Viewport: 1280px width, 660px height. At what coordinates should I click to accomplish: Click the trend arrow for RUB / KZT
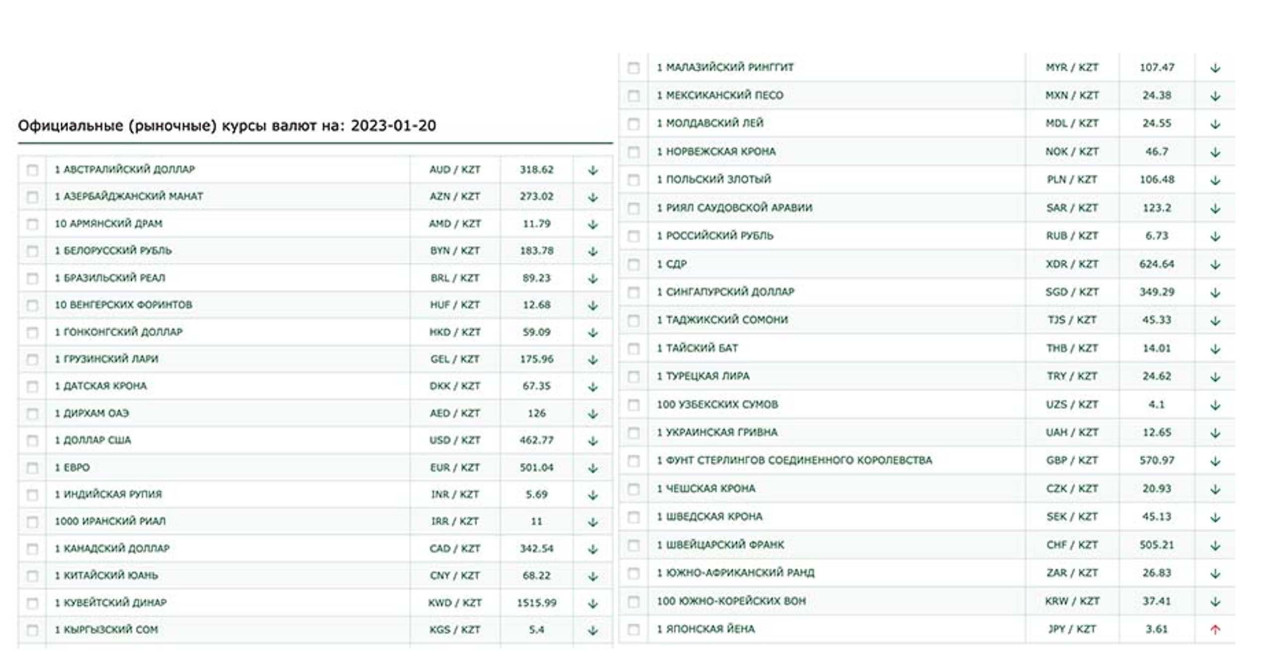[x=1215, y=237]
